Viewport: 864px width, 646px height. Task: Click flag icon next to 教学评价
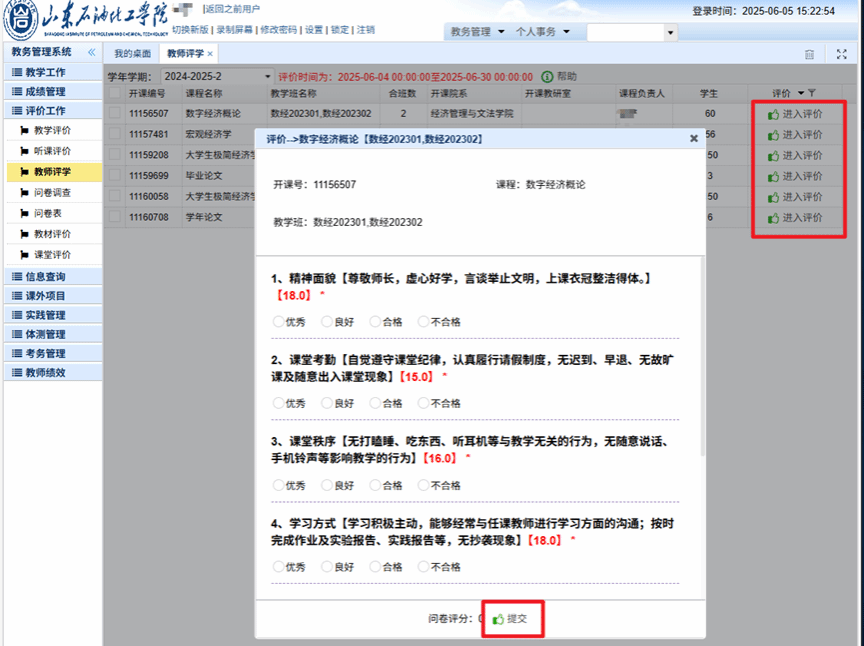[24, 131]
